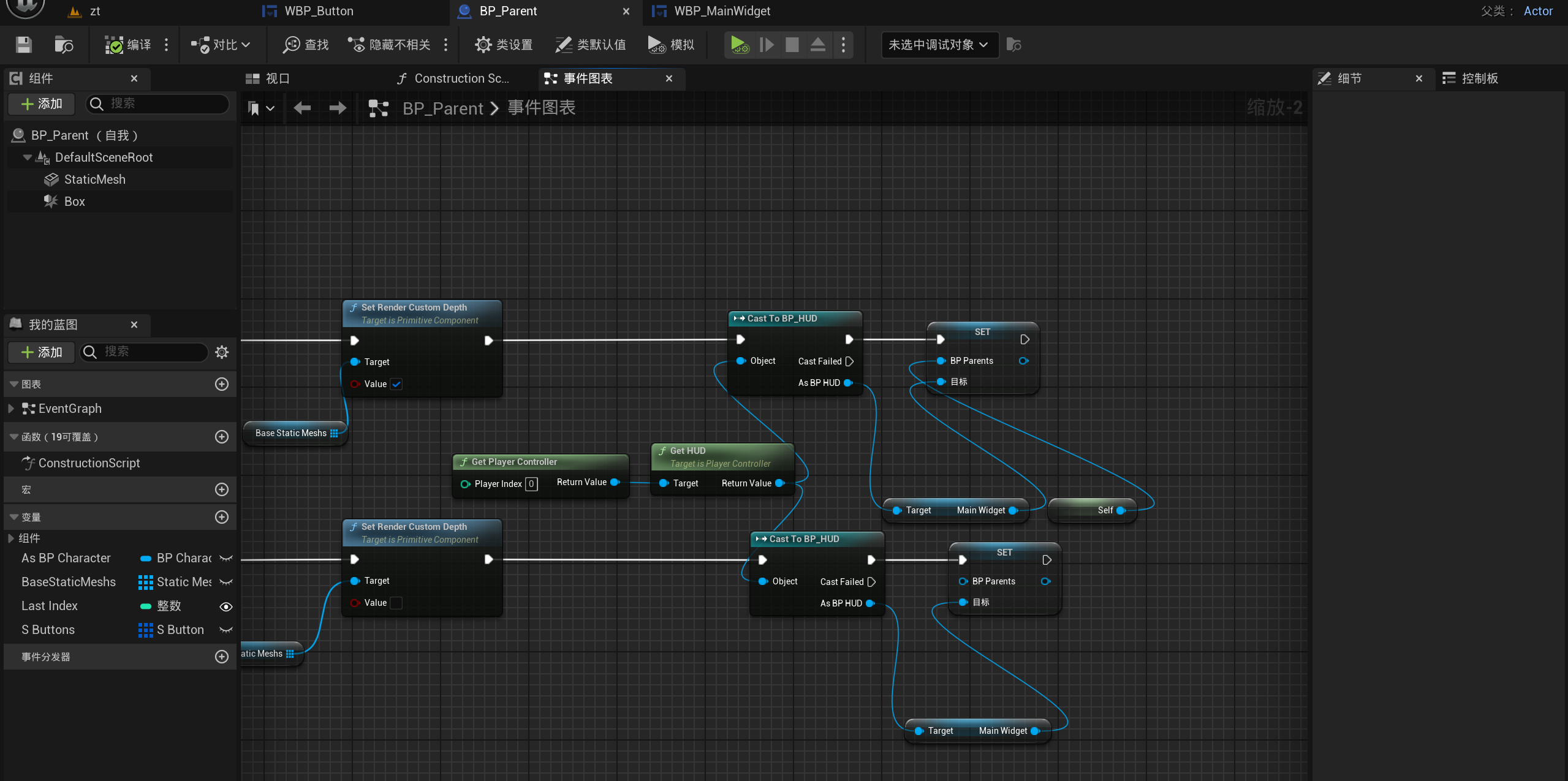Viewport: 1568px width, 781px height.
Task: Open the Diff (对比) dropdown
Action: point(221,45)
